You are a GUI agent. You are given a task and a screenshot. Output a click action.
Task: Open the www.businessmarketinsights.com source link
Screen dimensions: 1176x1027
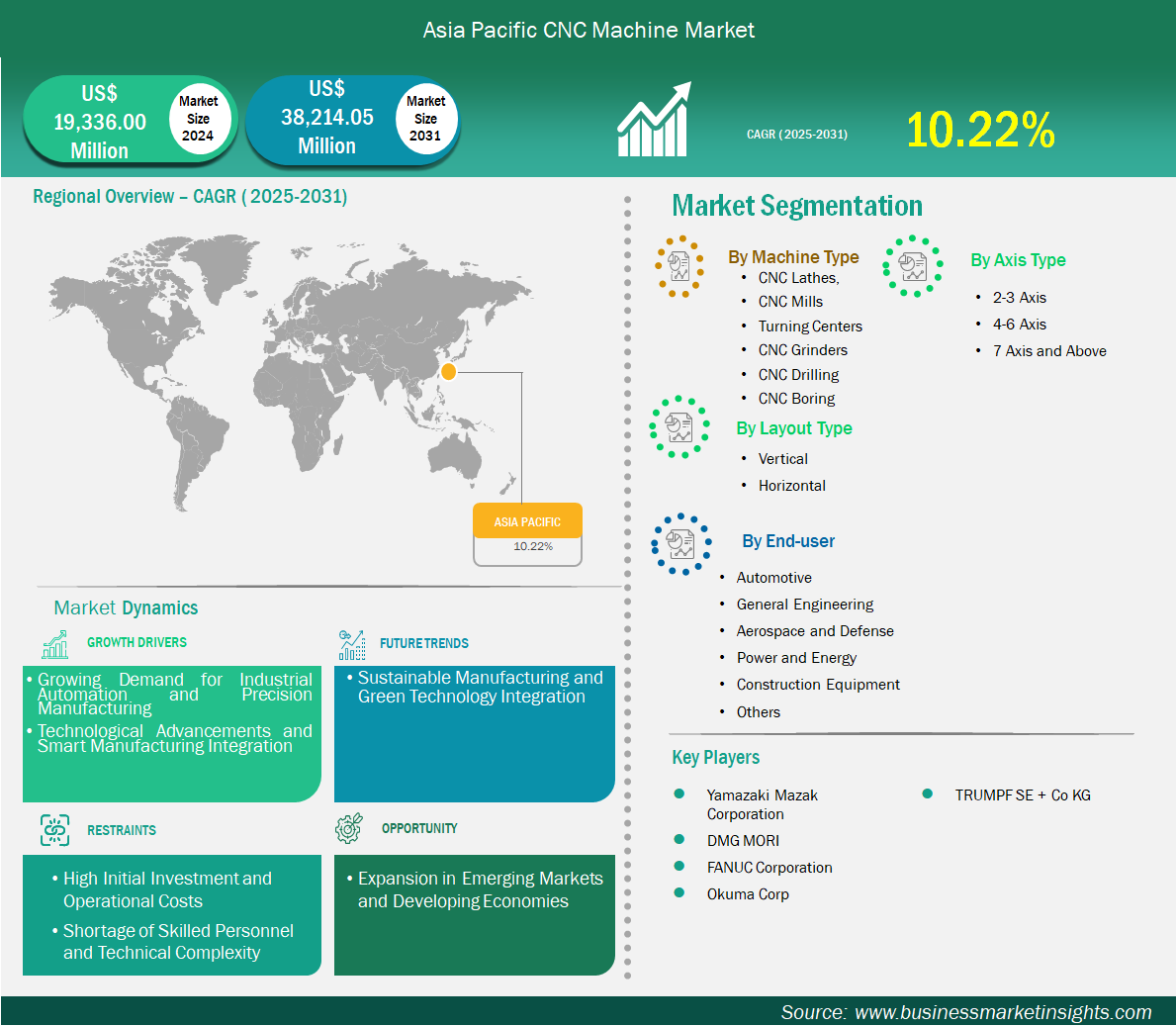[1002, 1012]
